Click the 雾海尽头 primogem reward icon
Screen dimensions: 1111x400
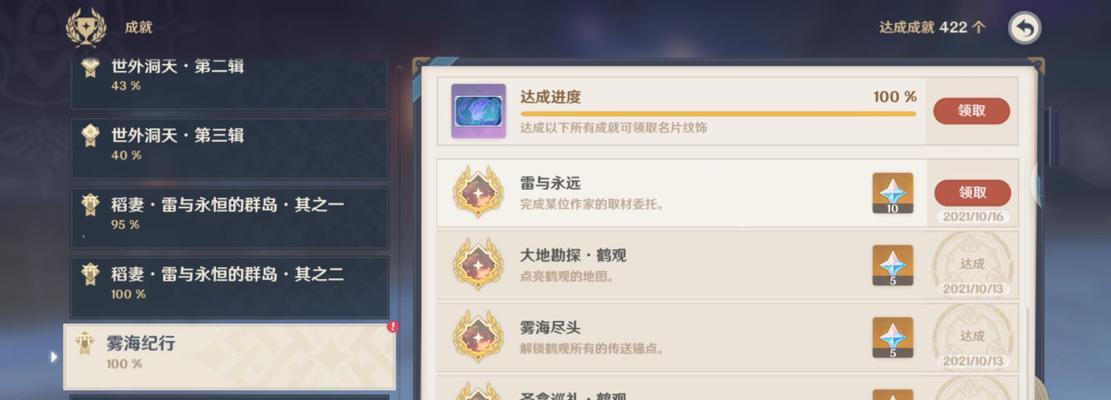pyautogui.click(x=893, y=338)
